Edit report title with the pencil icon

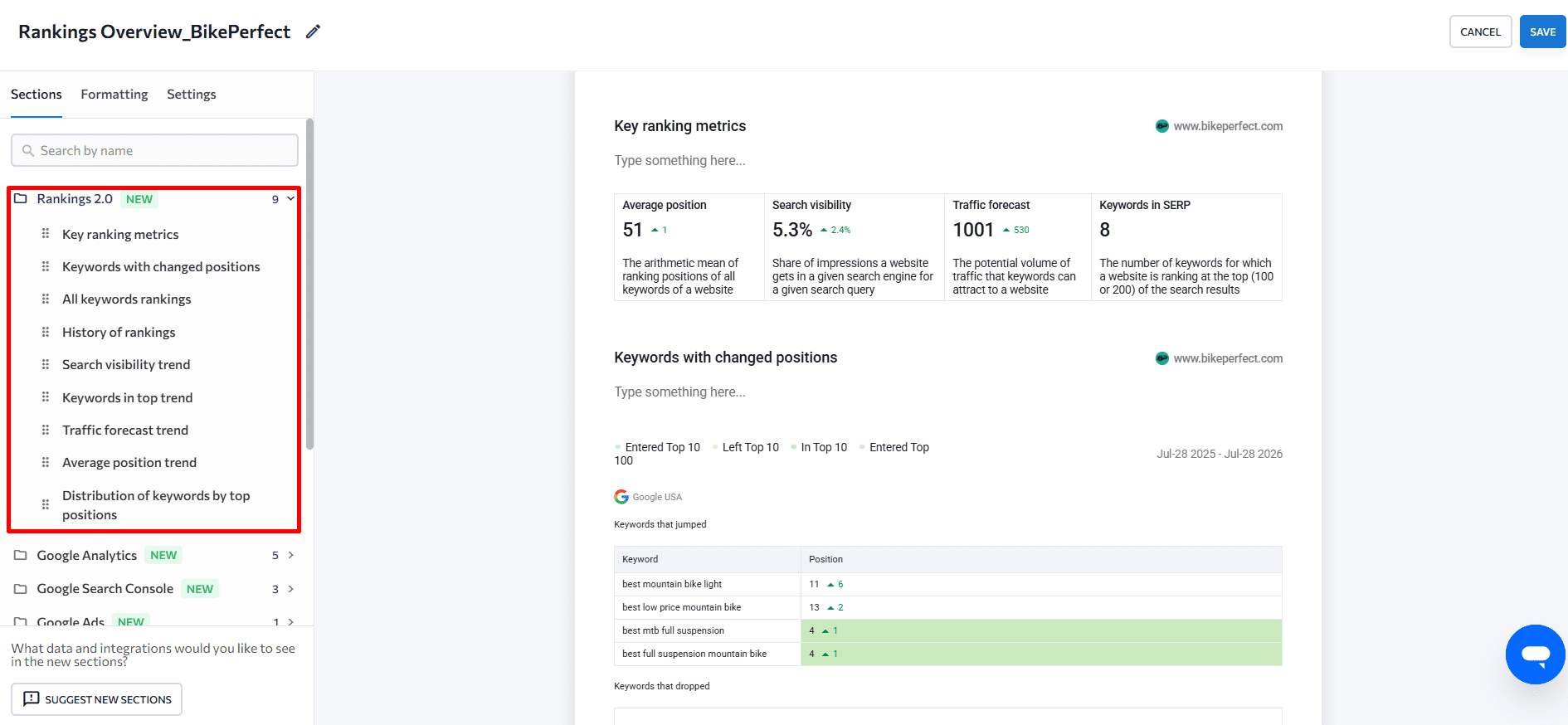313,32
